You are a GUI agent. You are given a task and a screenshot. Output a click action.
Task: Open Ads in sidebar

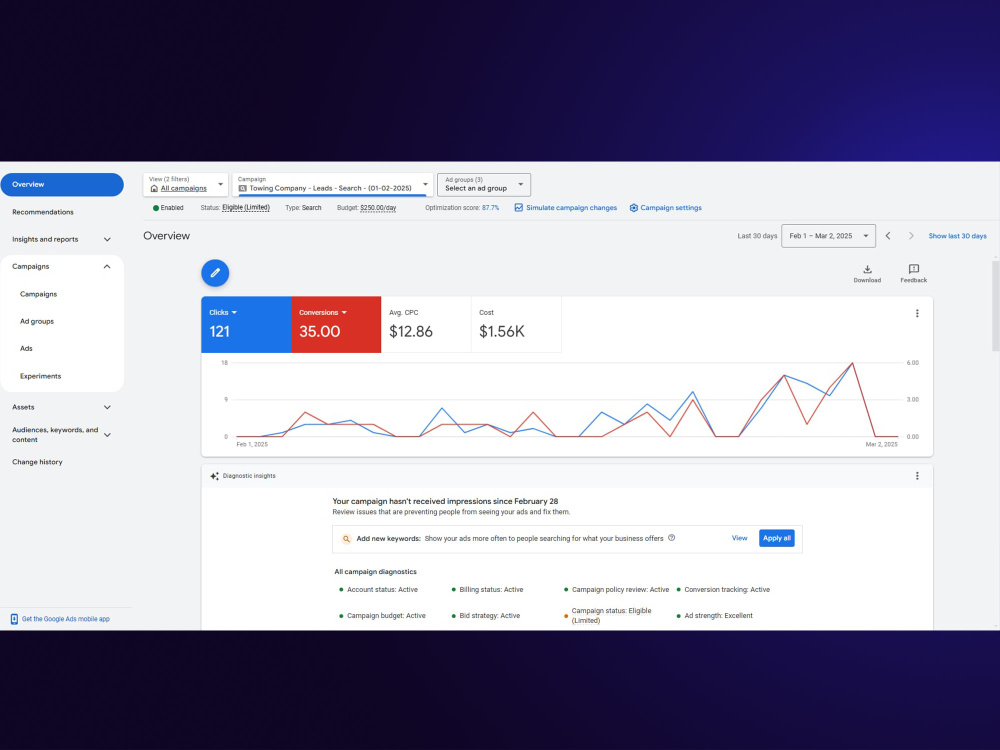point(26,348)
